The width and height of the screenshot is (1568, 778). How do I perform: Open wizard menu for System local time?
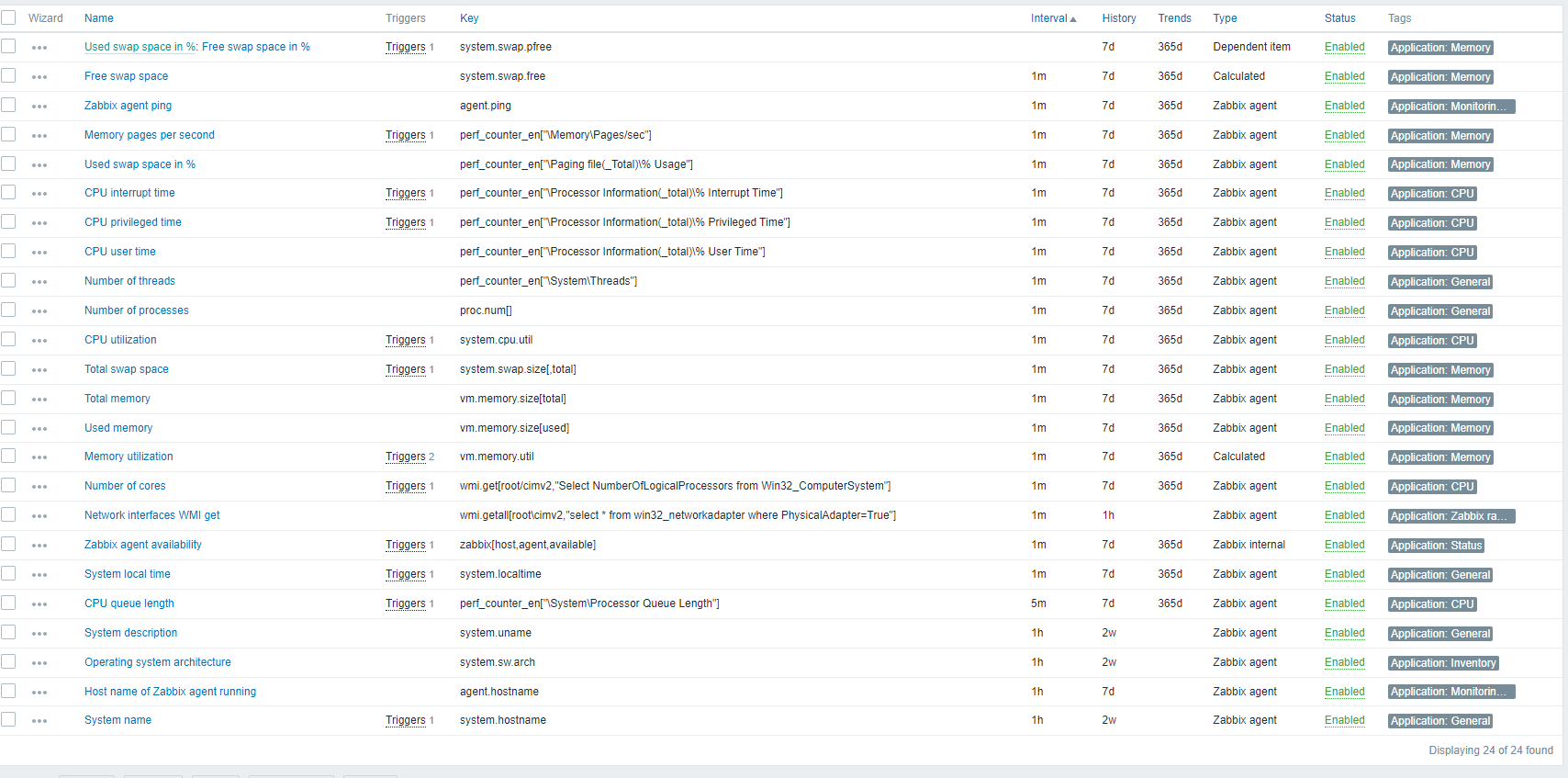click(39, 575)
